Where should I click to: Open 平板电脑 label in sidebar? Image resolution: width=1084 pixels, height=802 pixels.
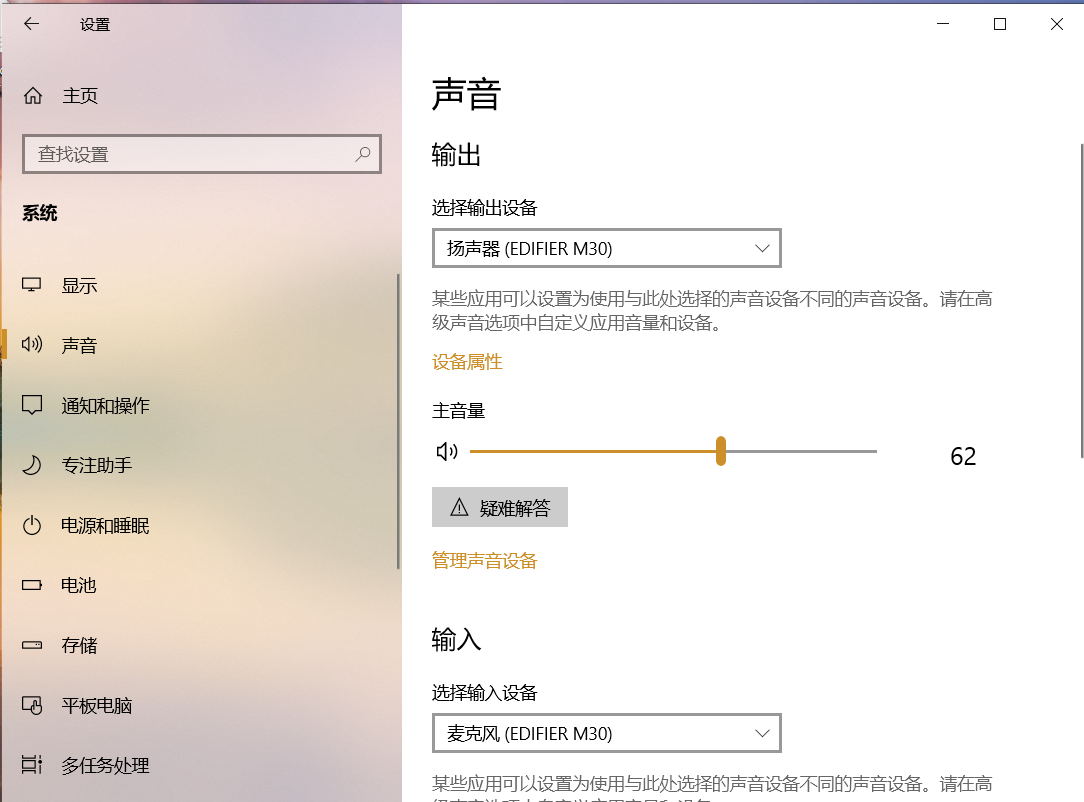(x=96, y=706)
